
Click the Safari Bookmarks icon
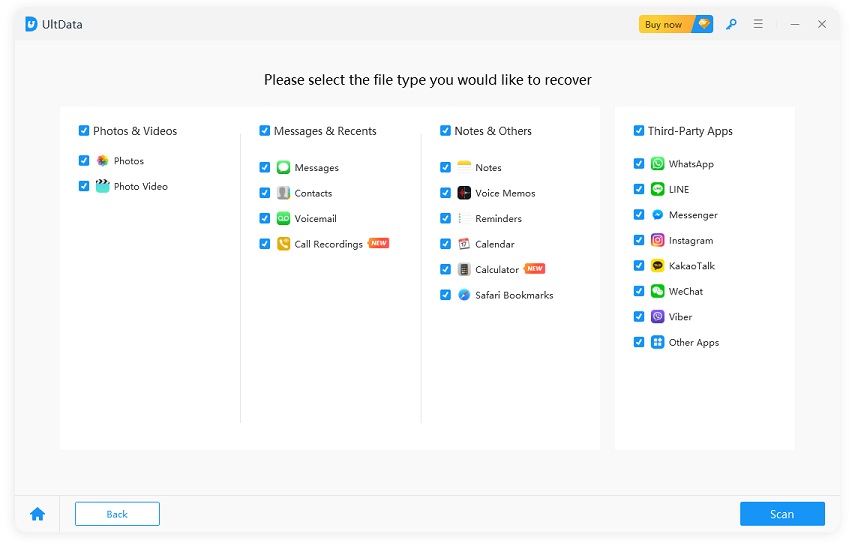click(x=464, y=295)
